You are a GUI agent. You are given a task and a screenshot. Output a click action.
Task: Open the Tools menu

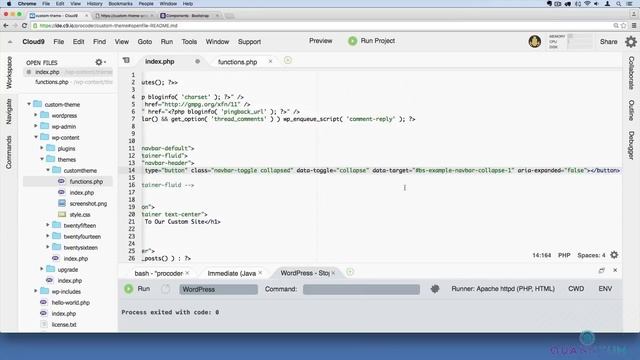(189, 42)
